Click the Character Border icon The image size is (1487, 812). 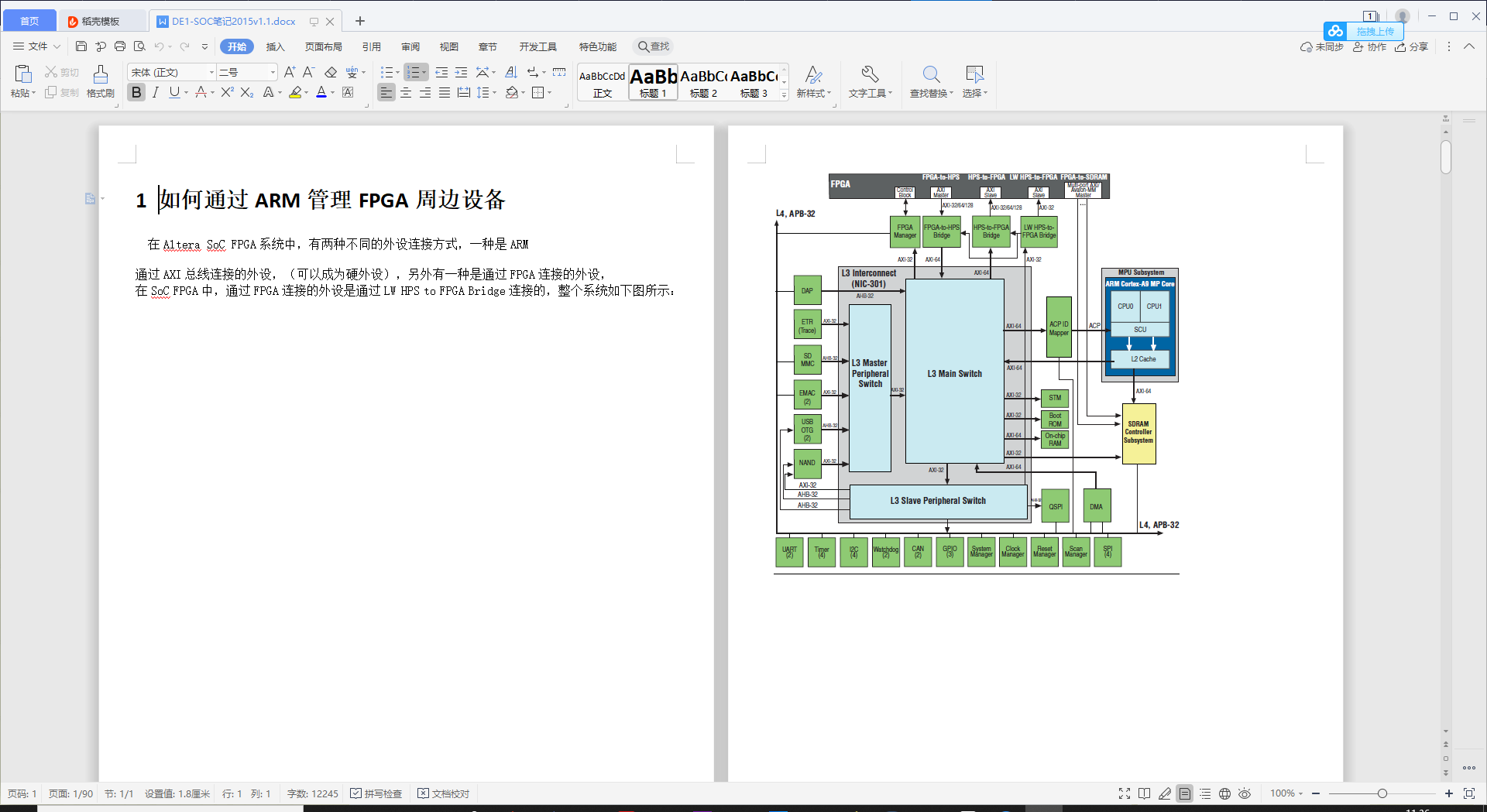pyautogui.click(x=348, y=92)
